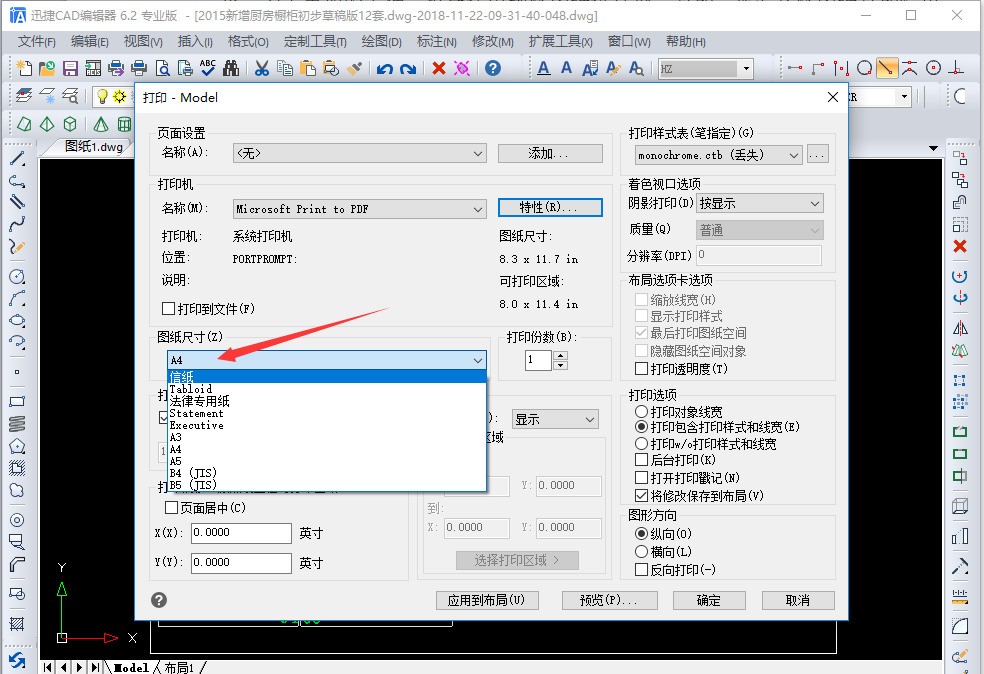Click the Center snap circle icon
The width and height of the screenshot is (984, 674).
pyautogui.click(x=933, y=68)
